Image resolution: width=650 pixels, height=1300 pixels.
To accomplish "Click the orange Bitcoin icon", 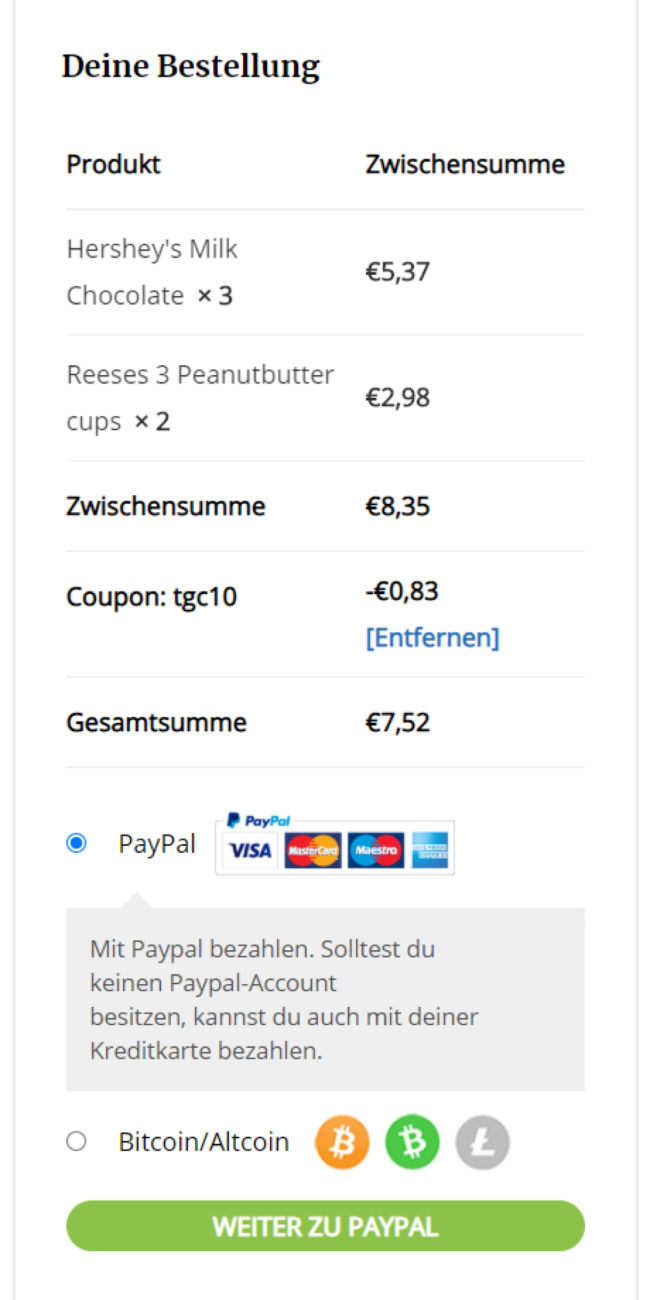I will pyautogui.click(x=342, y=1142).
